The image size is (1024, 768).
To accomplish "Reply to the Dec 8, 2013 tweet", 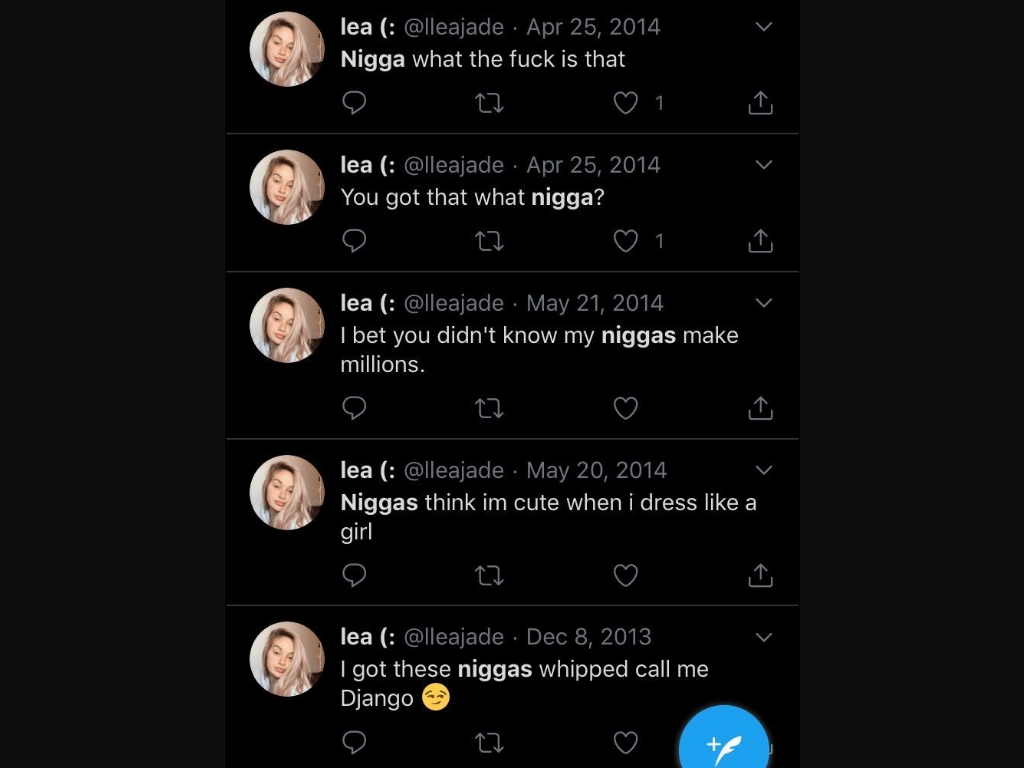I will 354,742.
